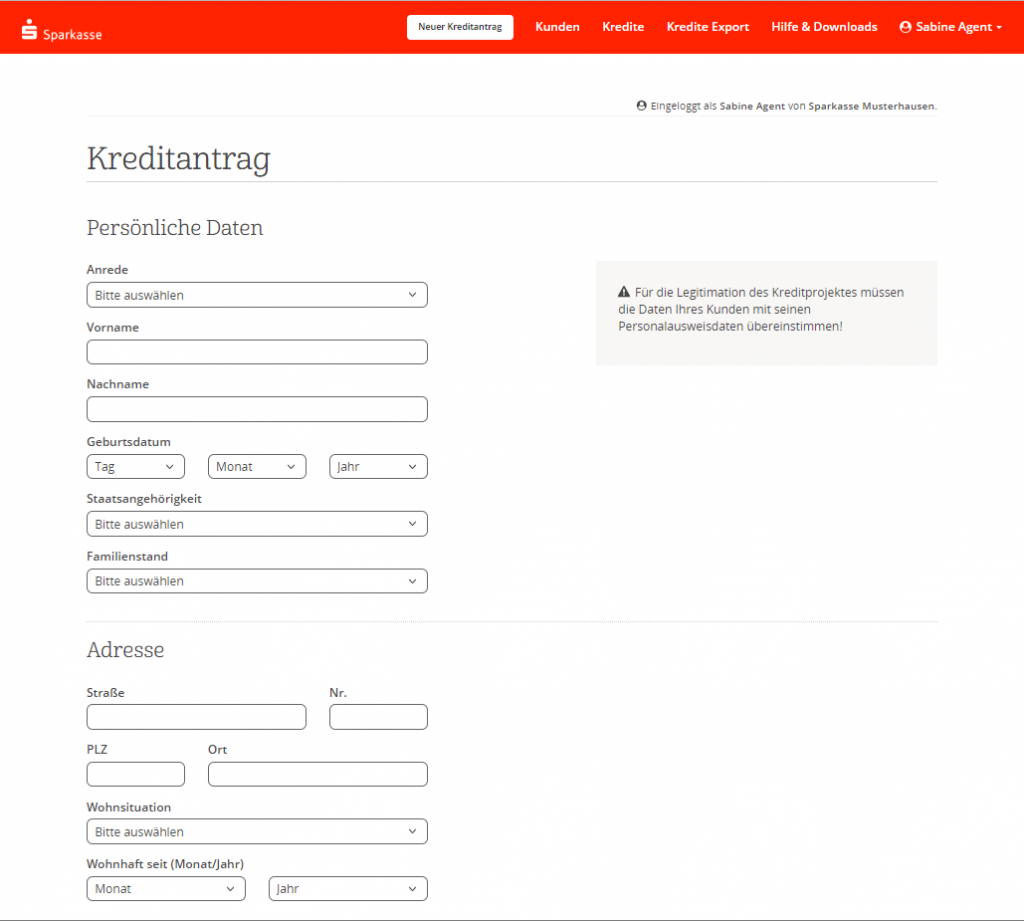
Task: Open Kredite Export from navigation
Action: point(707,27)
